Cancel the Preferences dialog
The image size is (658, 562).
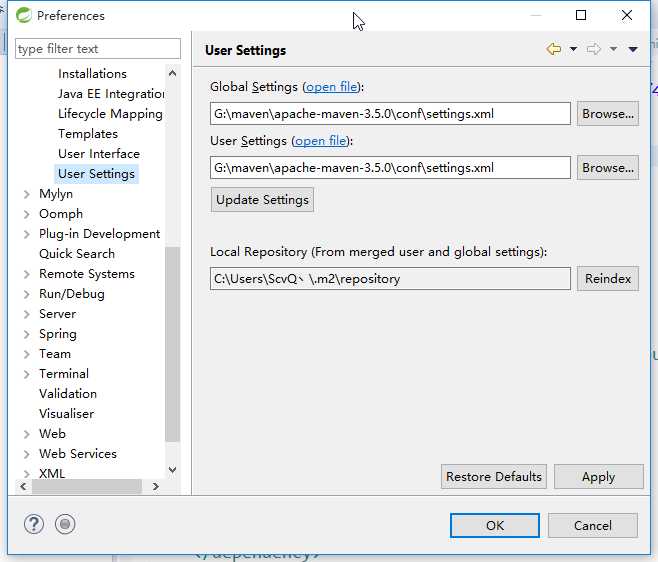[x=593, y=525]
